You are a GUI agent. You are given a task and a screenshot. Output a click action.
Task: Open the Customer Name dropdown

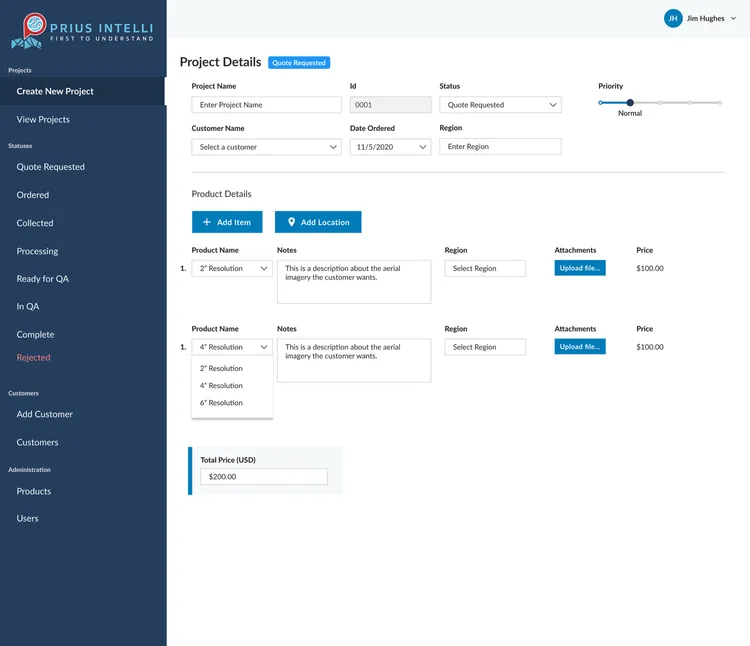266,147
